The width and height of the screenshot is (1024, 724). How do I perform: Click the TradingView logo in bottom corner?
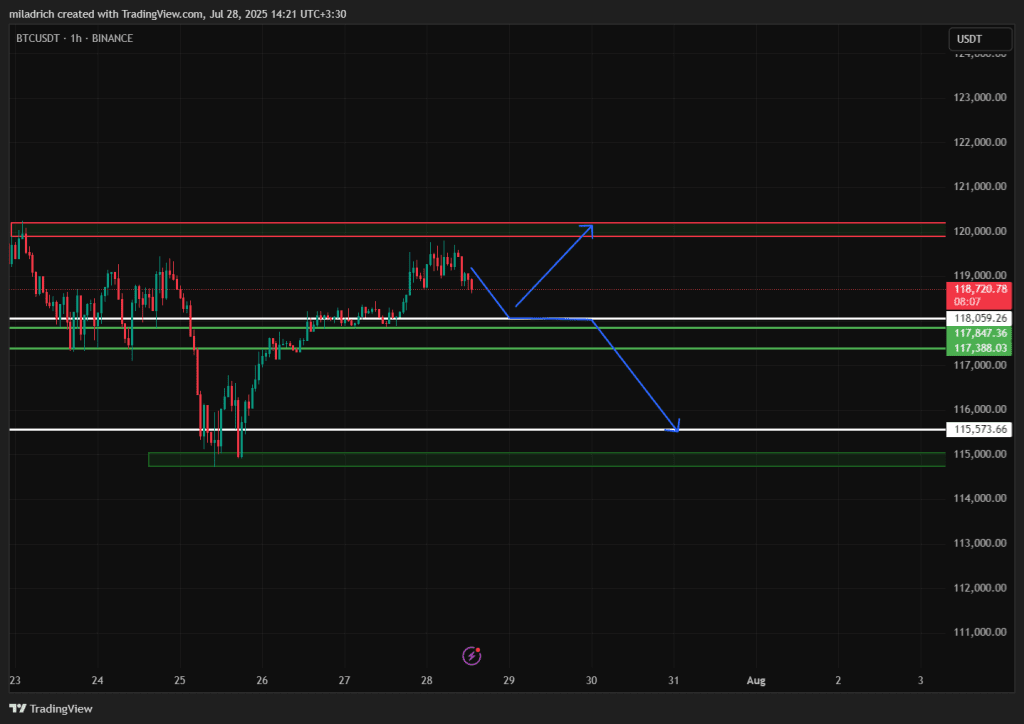(x=51, y=709)
